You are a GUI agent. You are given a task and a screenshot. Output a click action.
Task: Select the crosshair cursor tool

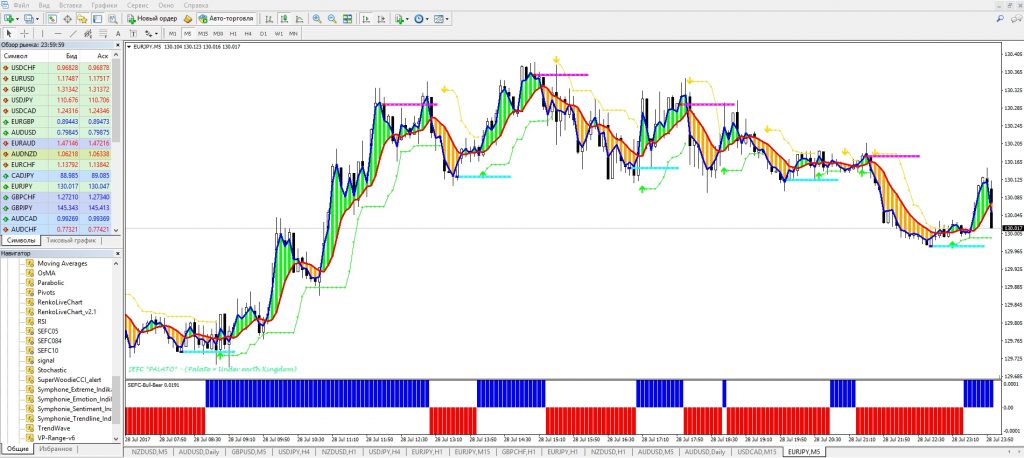tap(25, 33)
